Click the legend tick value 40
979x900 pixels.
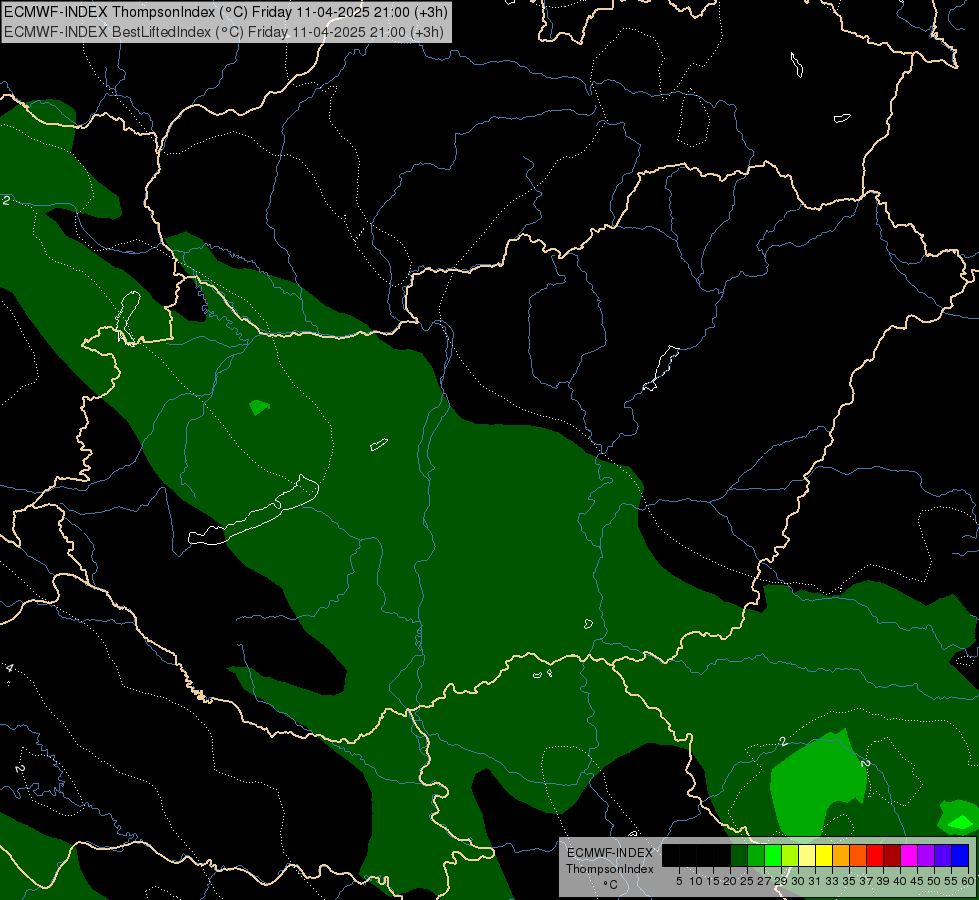coord(900,881)
